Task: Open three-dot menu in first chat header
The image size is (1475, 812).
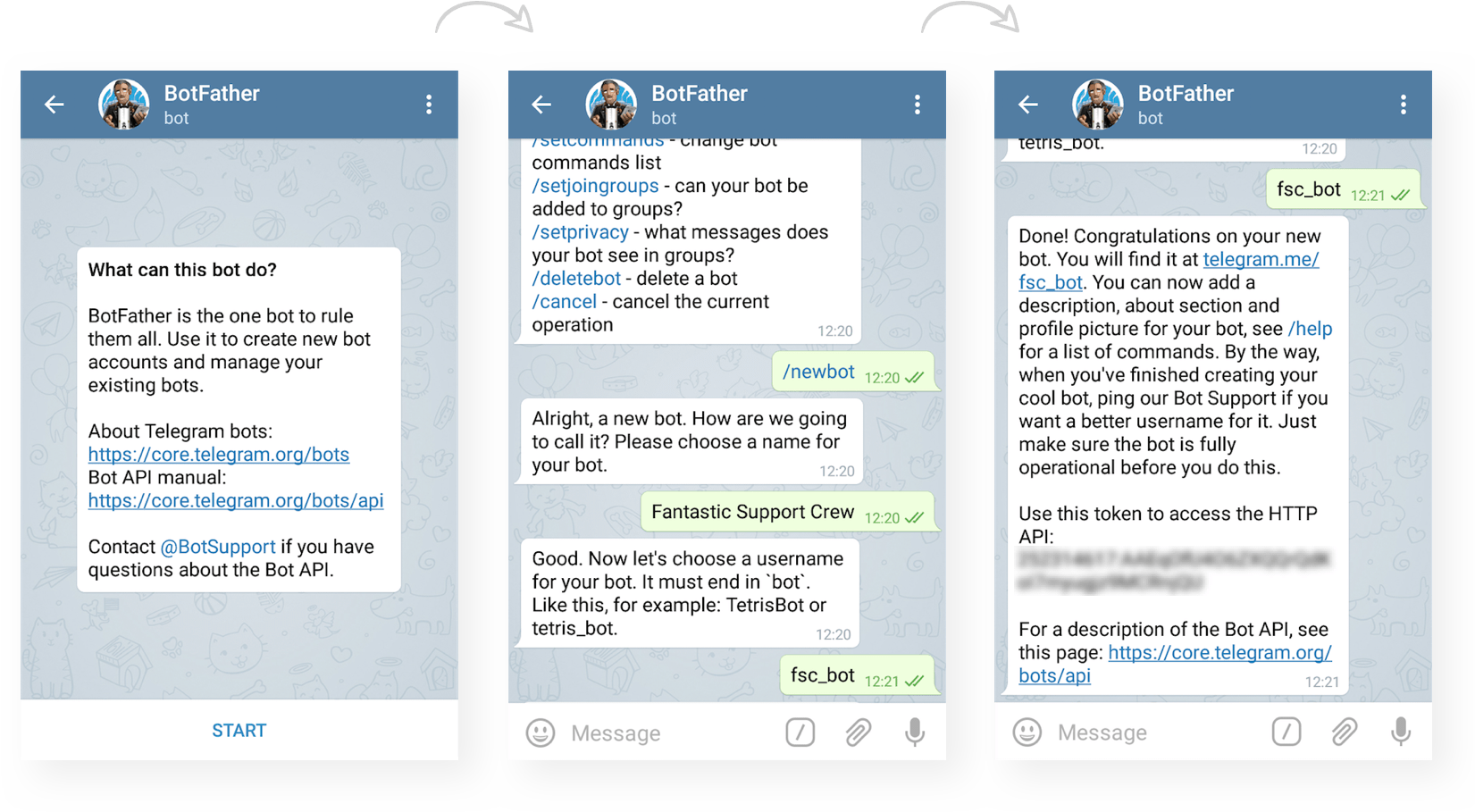Action: [x=429, y=105]
